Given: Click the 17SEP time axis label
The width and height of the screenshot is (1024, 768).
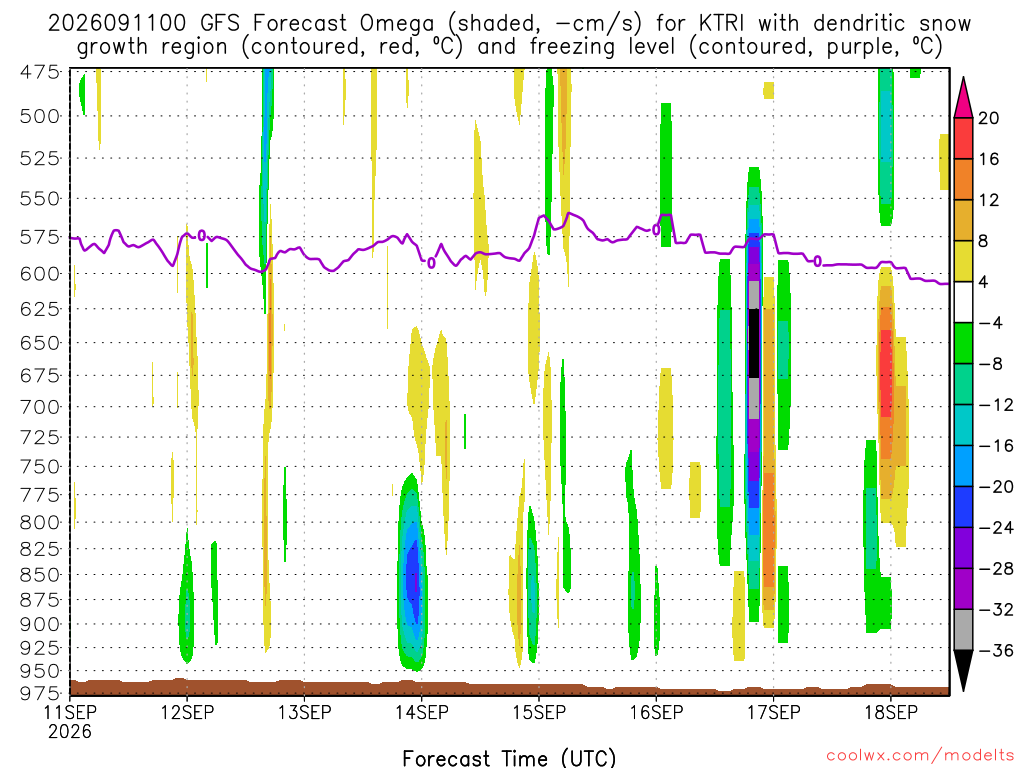Looking at the screenshot, I should tap(773, 712).
